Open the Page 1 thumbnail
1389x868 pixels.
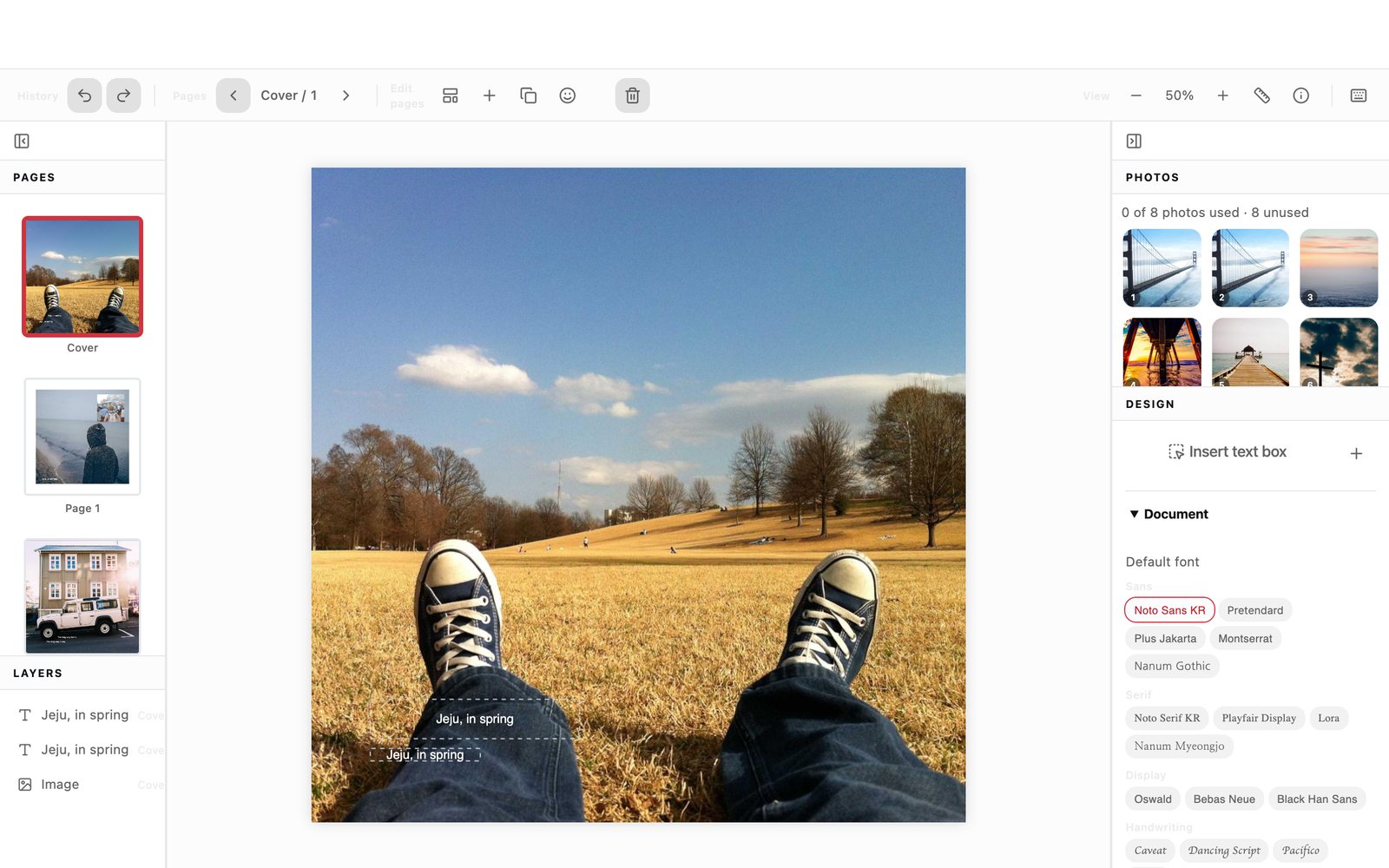[x=82, y=437]
